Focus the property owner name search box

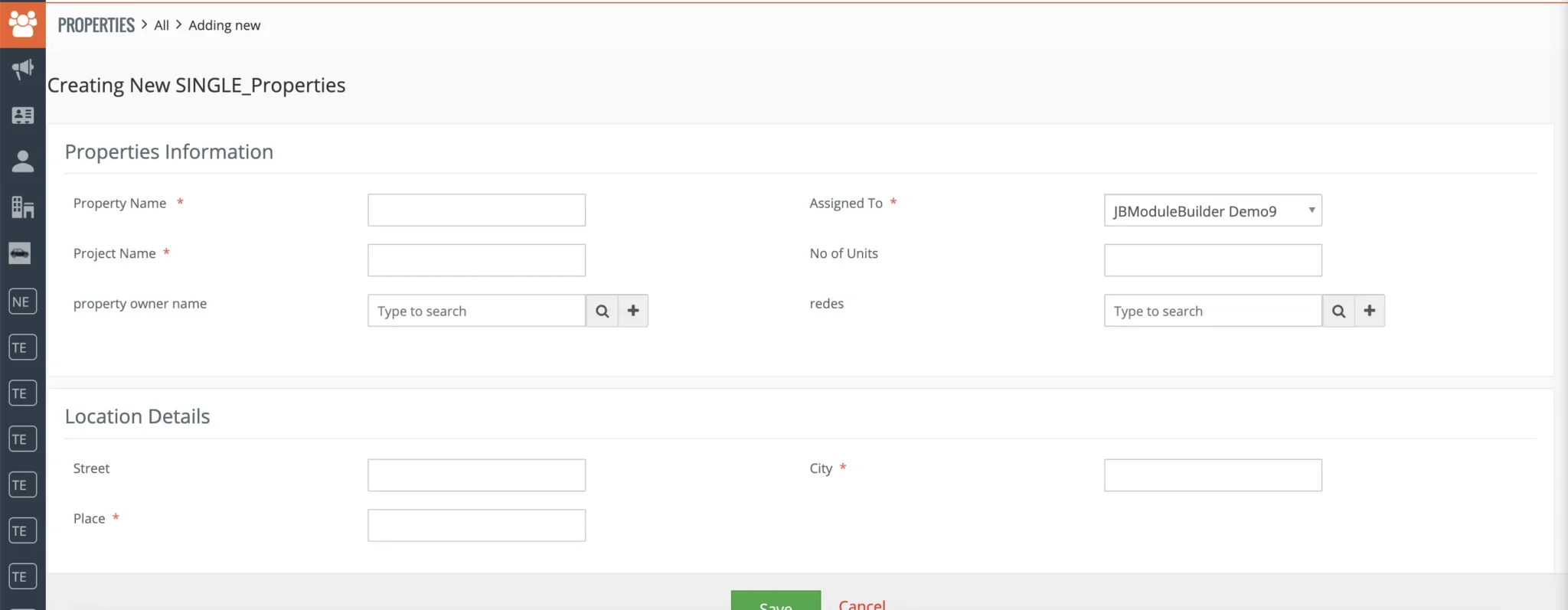tap(476, 311)
